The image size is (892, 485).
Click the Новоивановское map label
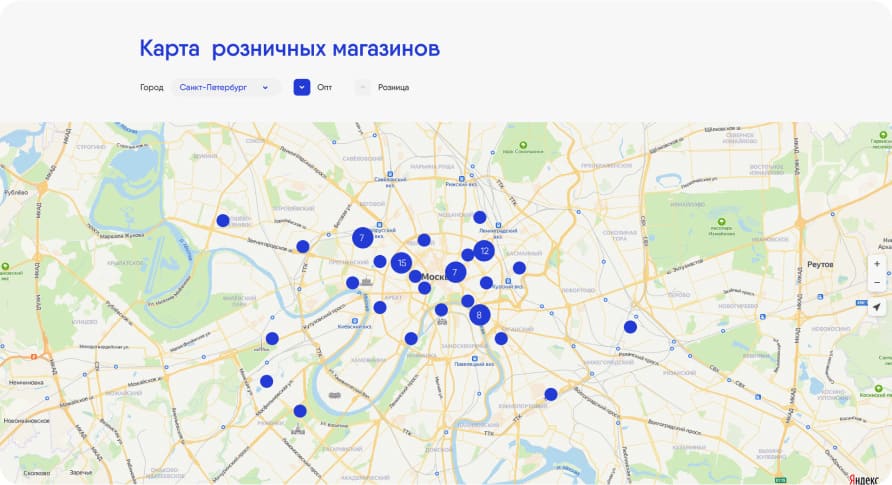point(27,421)
